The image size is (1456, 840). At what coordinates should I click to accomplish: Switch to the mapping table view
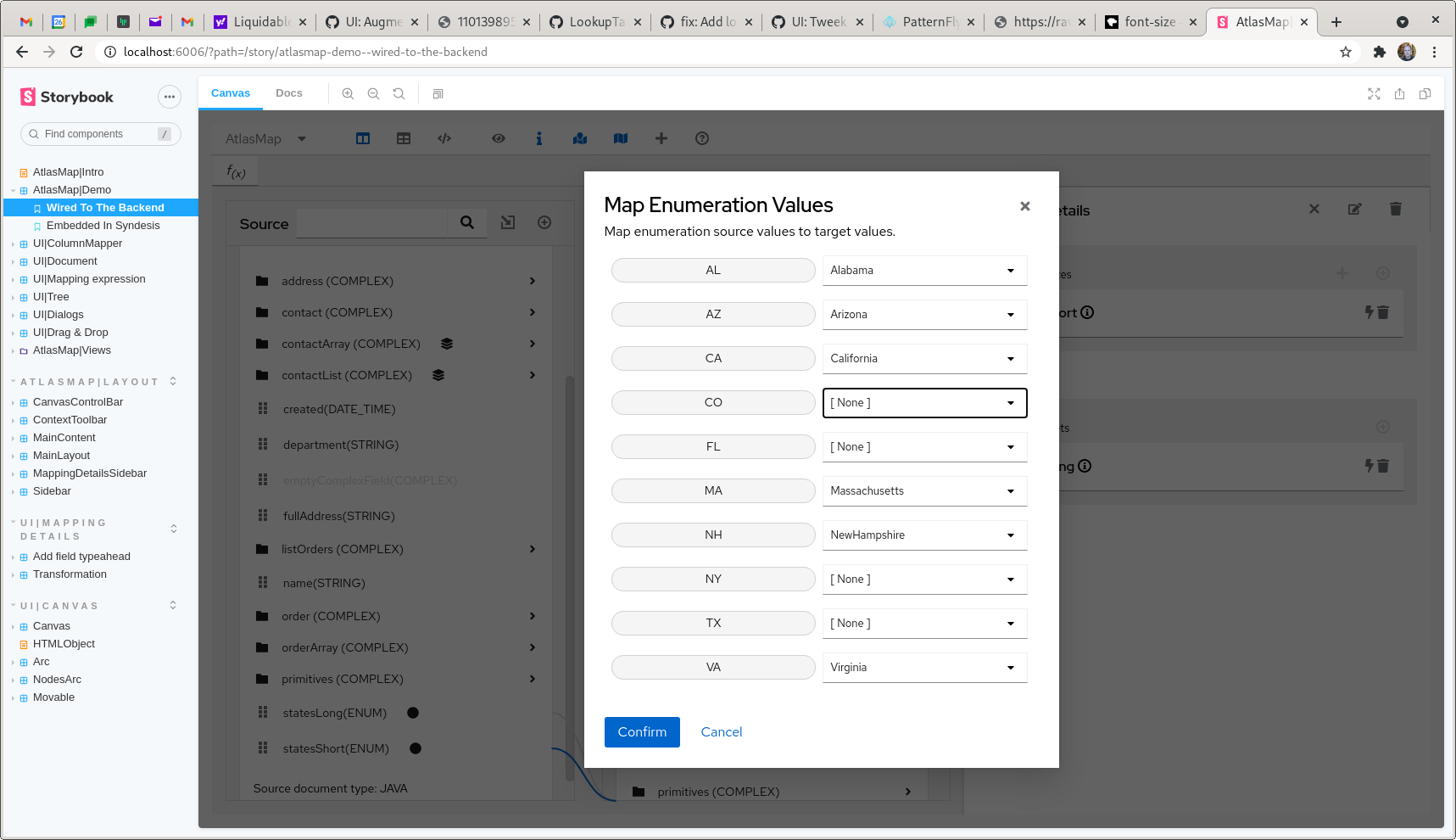click(x=404, y=138)
